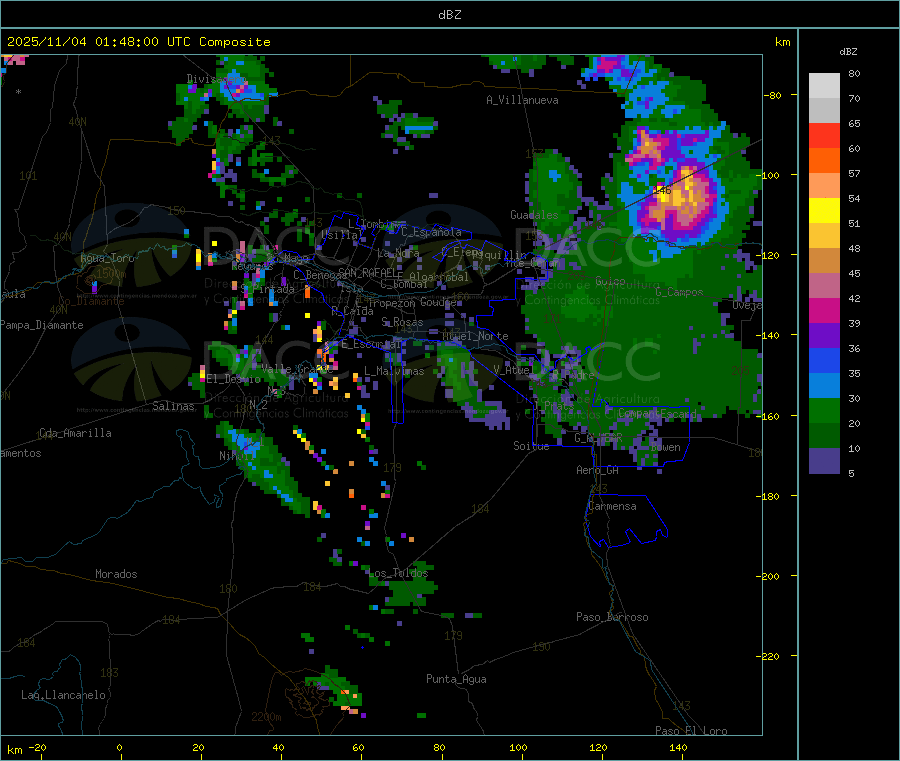Image resolution: width=900 pixels, height=761 pixels.
Task: Click the Carmensa location label
Action: pos(612,506)
